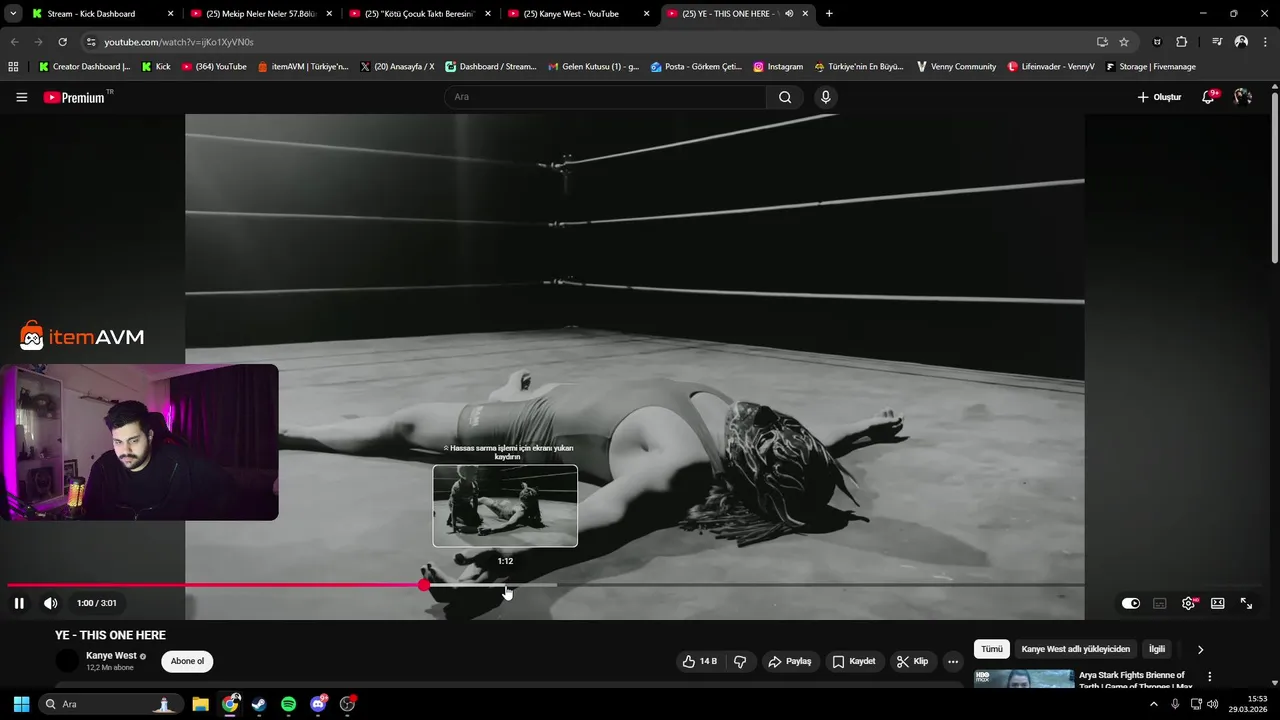Open the media controls music-note button
The width and height of the screenshot is (1280, 720).
tap(1217, 42)
